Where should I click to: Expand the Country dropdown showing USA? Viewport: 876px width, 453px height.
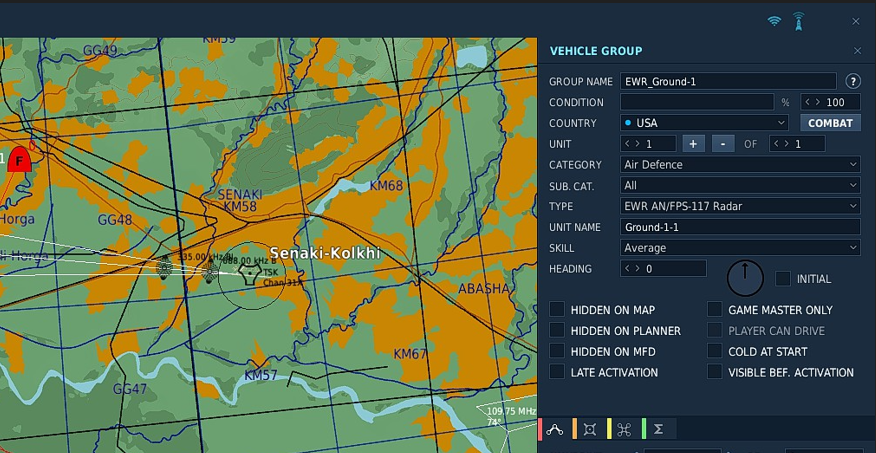(x=704, y=123)
